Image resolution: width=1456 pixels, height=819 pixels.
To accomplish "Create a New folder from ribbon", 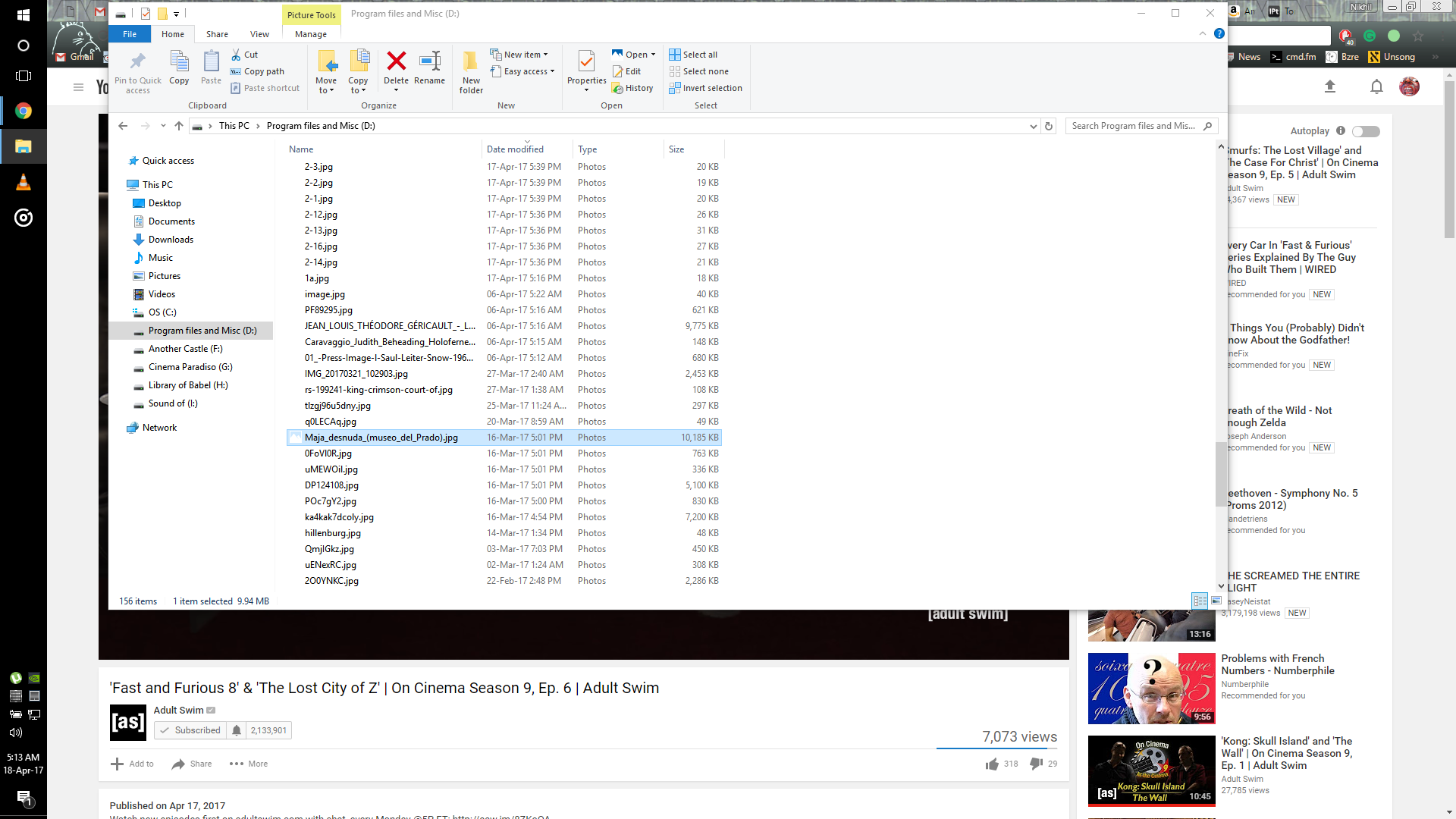I will (x=471, y=72).
